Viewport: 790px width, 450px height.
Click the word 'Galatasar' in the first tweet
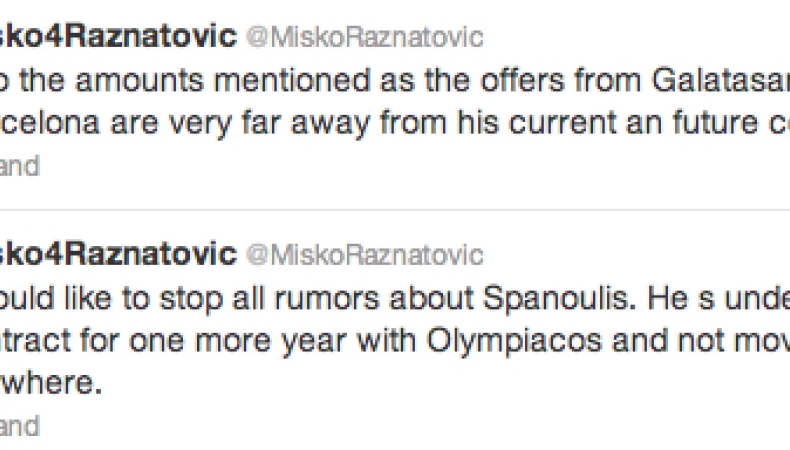click(x=720, y=81)
